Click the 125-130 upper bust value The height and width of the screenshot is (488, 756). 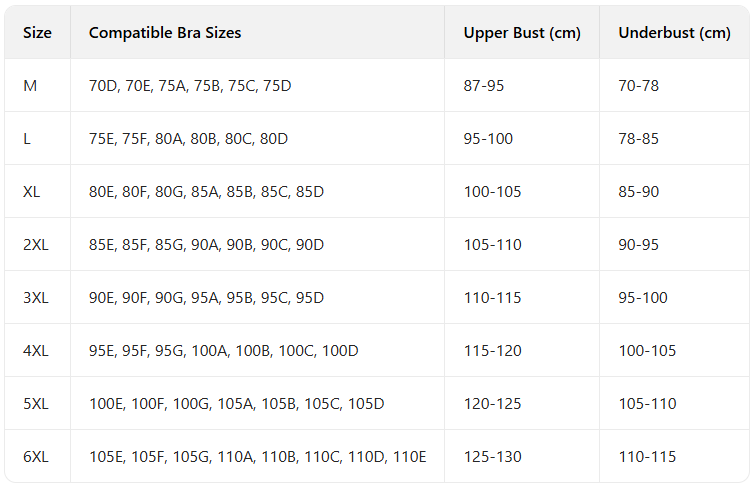492,457
